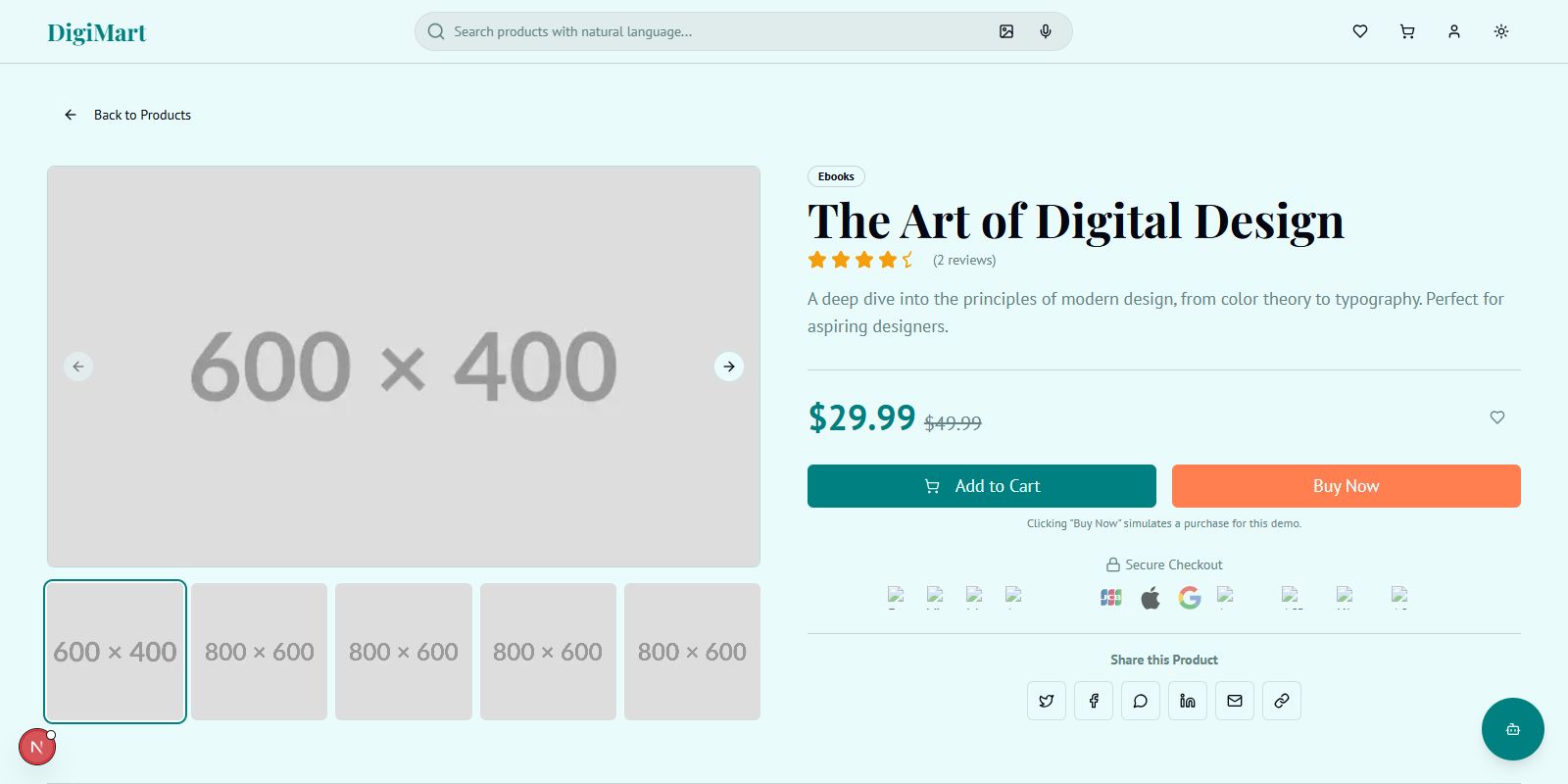Click the Add to Cart button

[981, 486]
